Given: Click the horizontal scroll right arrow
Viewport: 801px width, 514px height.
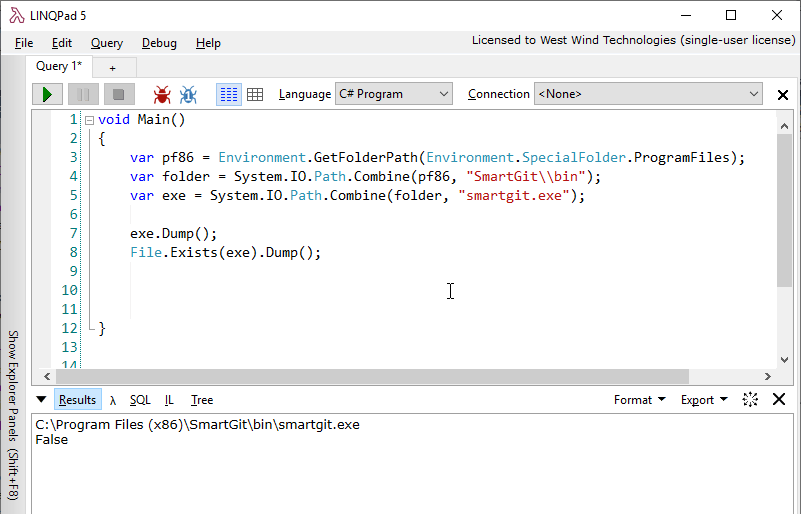Looking at the screenshot, I should click(768, 377).
